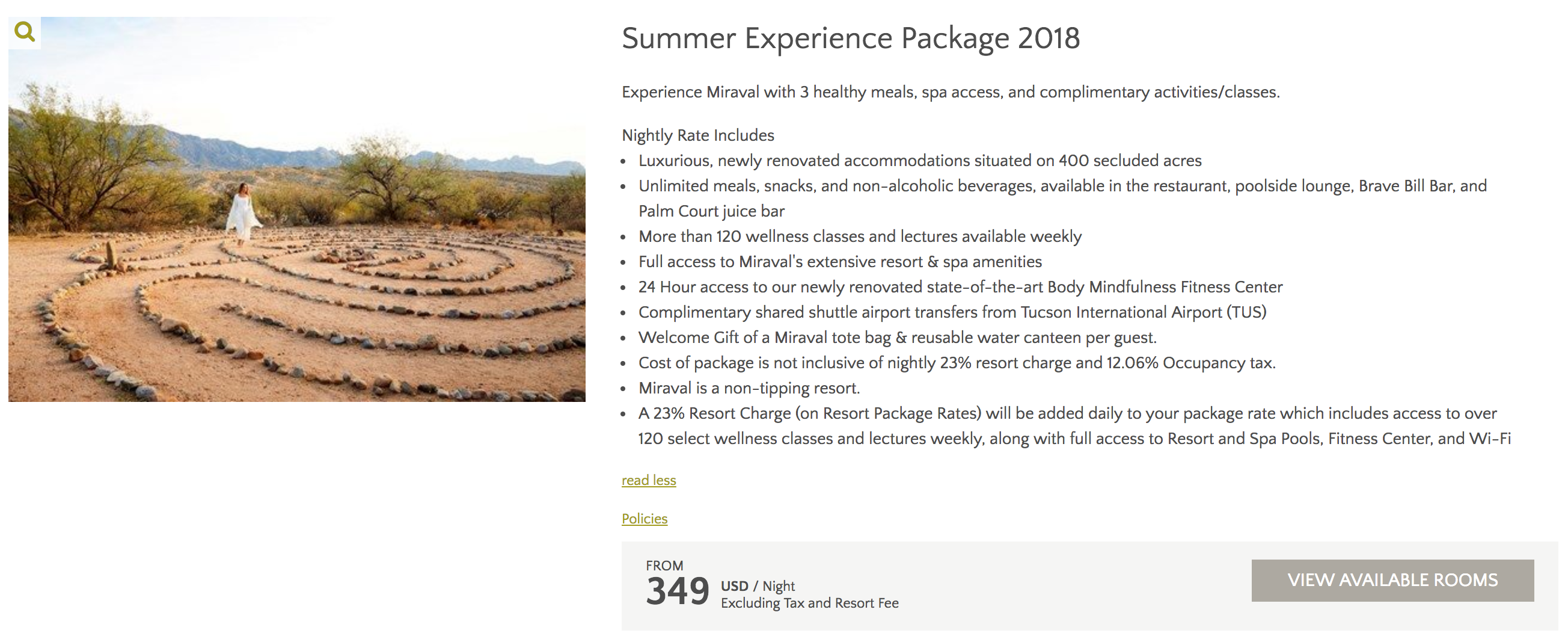Open the Policies link
The height and width of the screenshot is (639, 1568).
point(644,519)
